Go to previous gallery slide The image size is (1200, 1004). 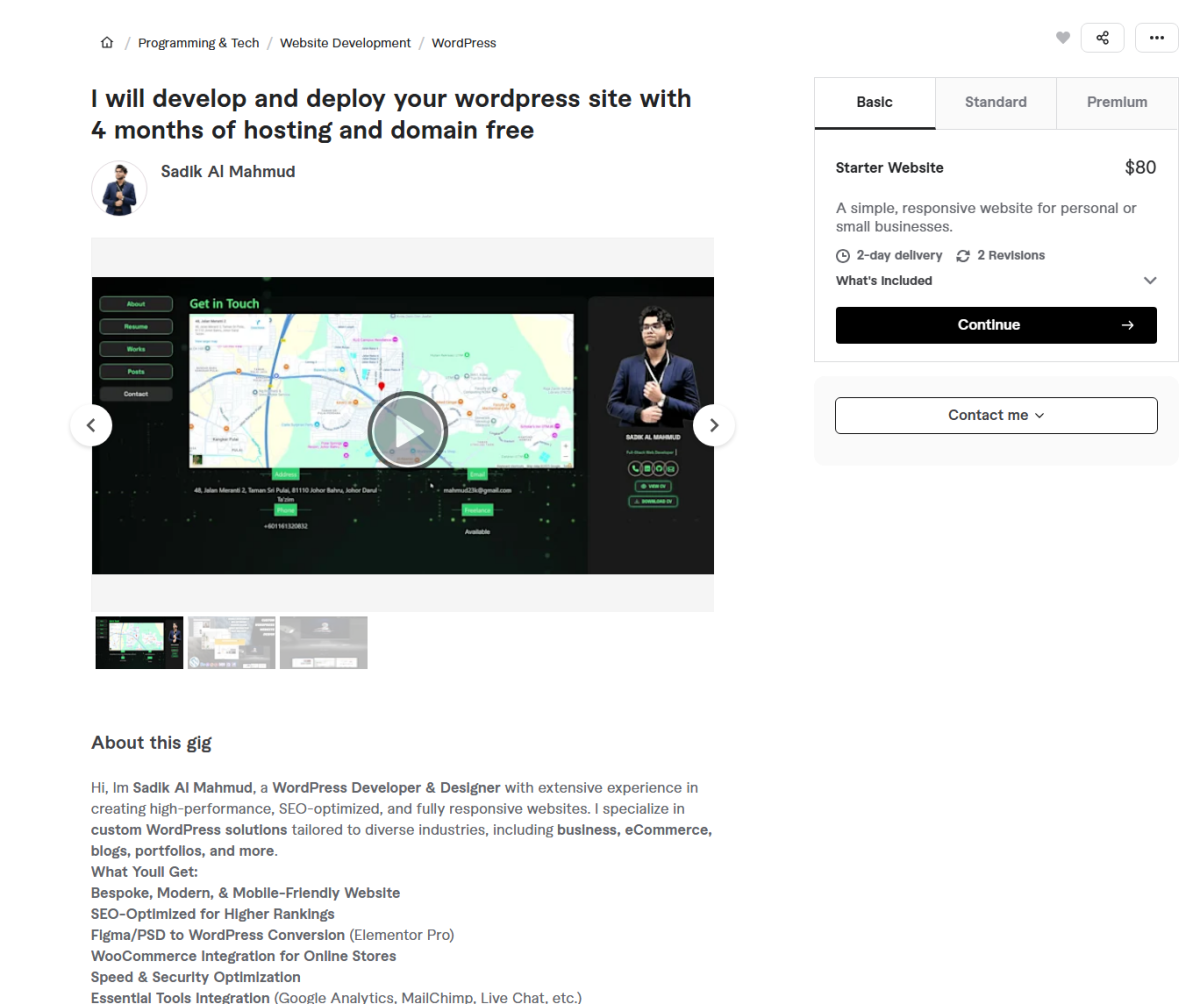pyautogui.click(x=91, y=425)
